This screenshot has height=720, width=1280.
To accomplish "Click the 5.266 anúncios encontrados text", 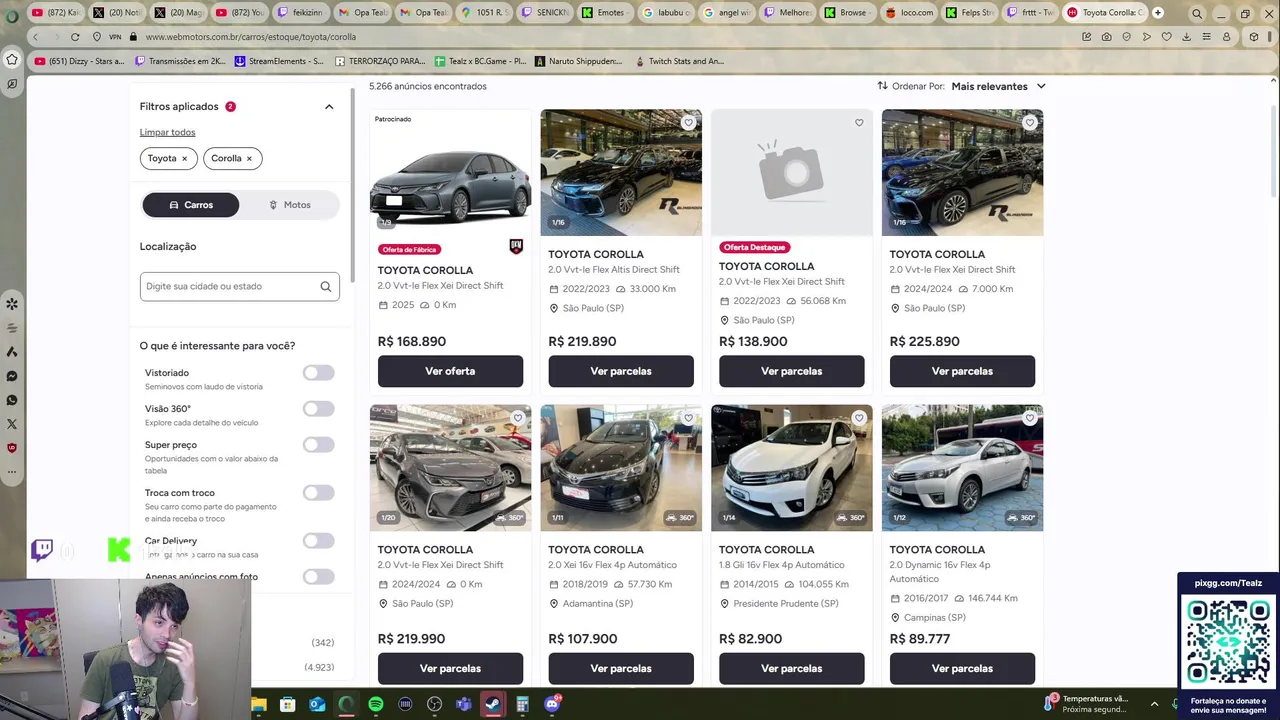I will [x=428, y=87].
